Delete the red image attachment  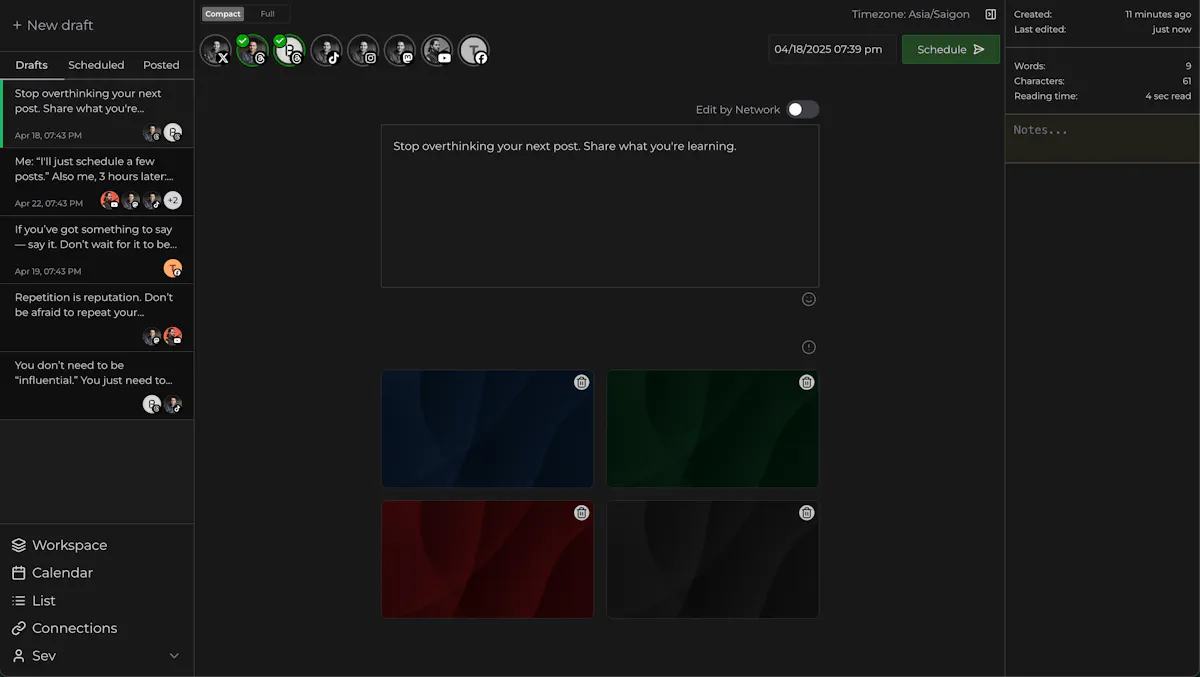[581, 512]
